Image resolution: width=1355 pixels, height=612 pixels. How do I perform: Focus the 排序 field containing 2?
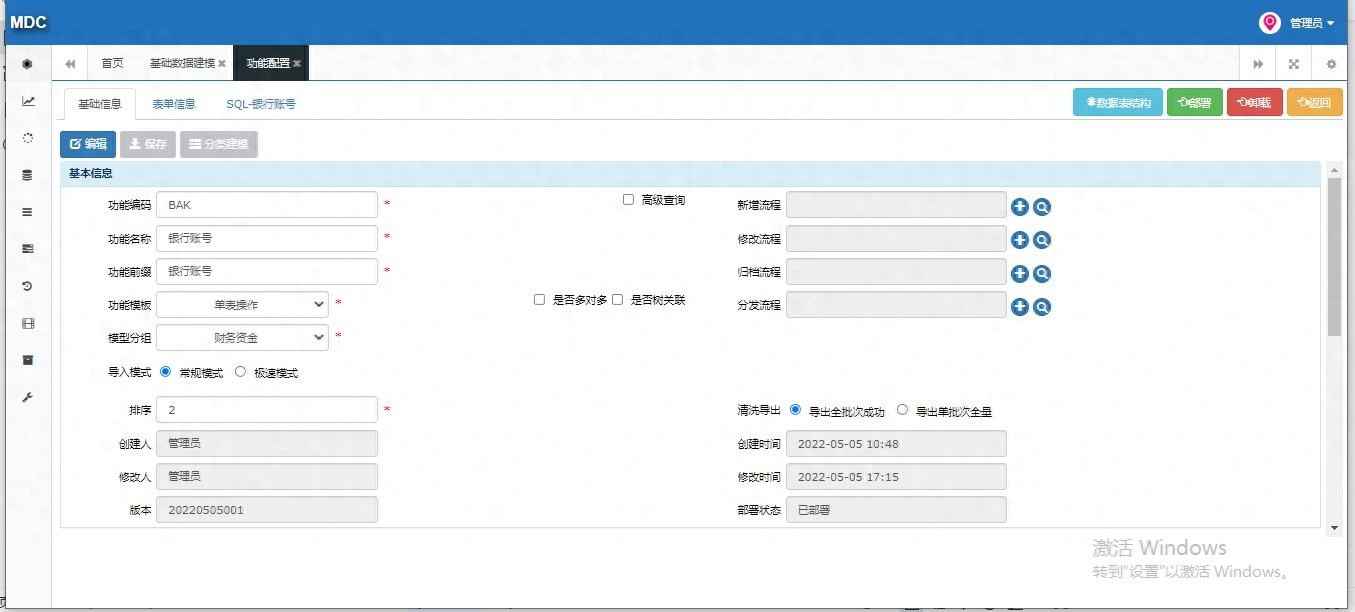pos(267,410)
